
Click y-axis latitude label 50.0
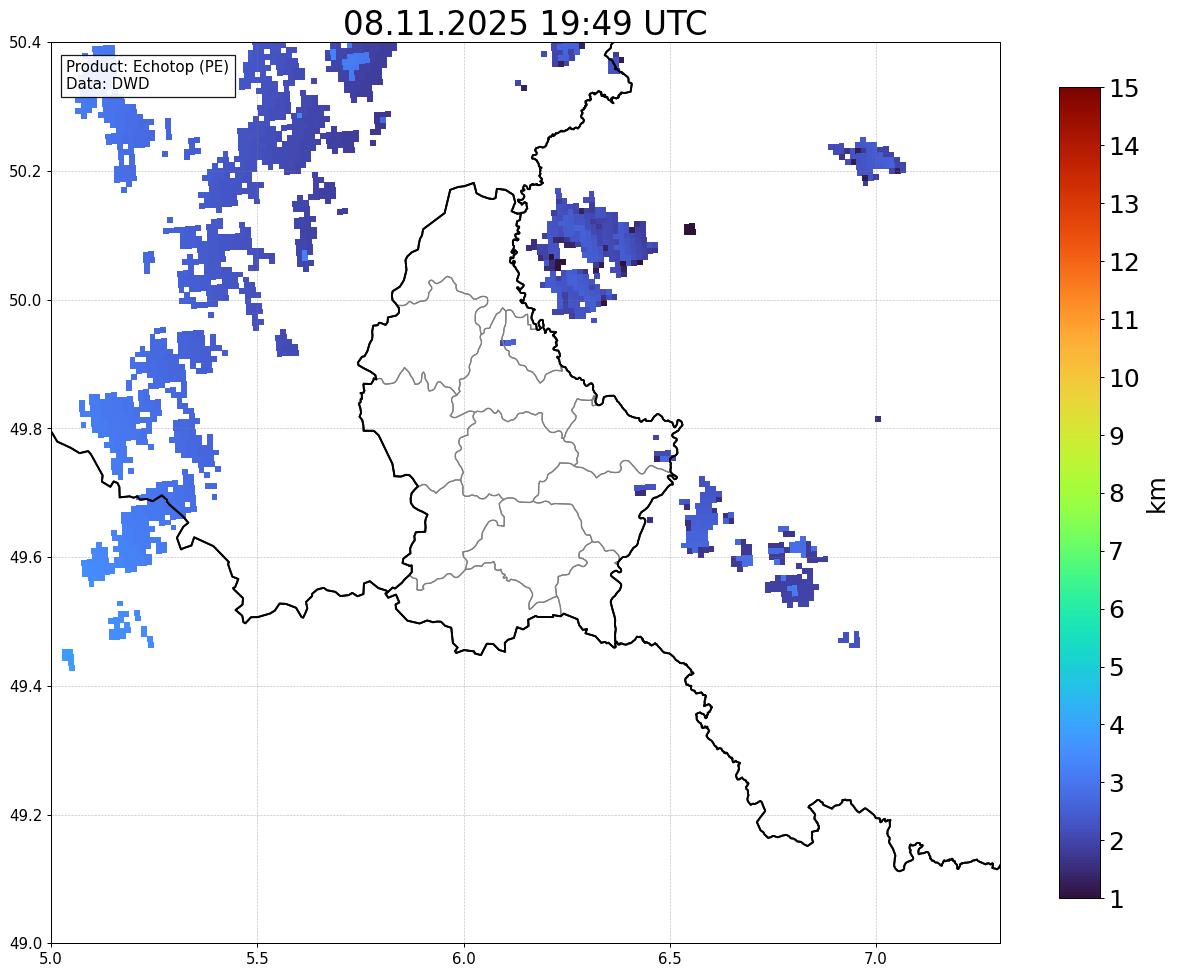tap(24, 301)
